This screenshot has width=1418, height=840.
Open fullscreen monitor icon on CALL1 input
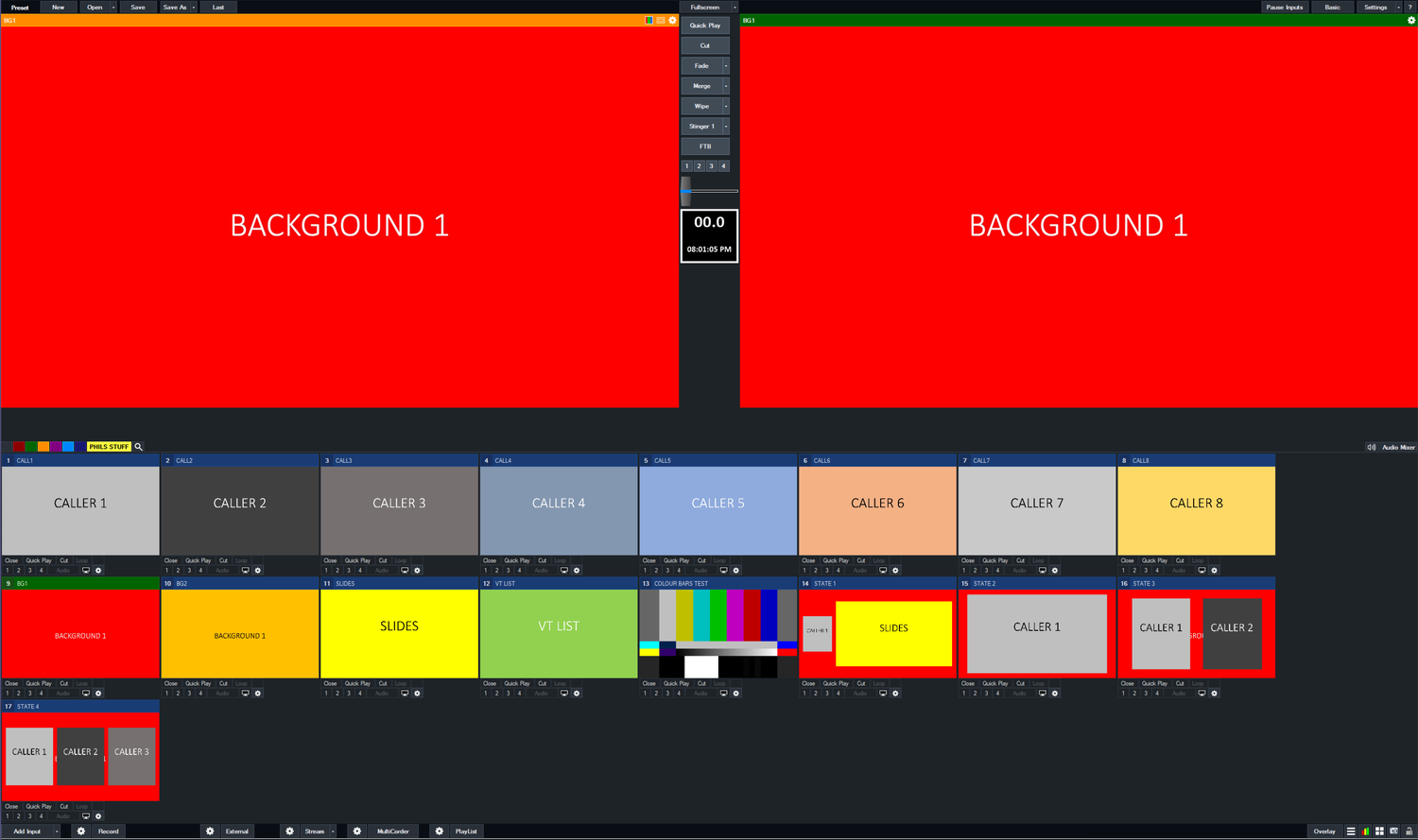(x=87, y=570)
